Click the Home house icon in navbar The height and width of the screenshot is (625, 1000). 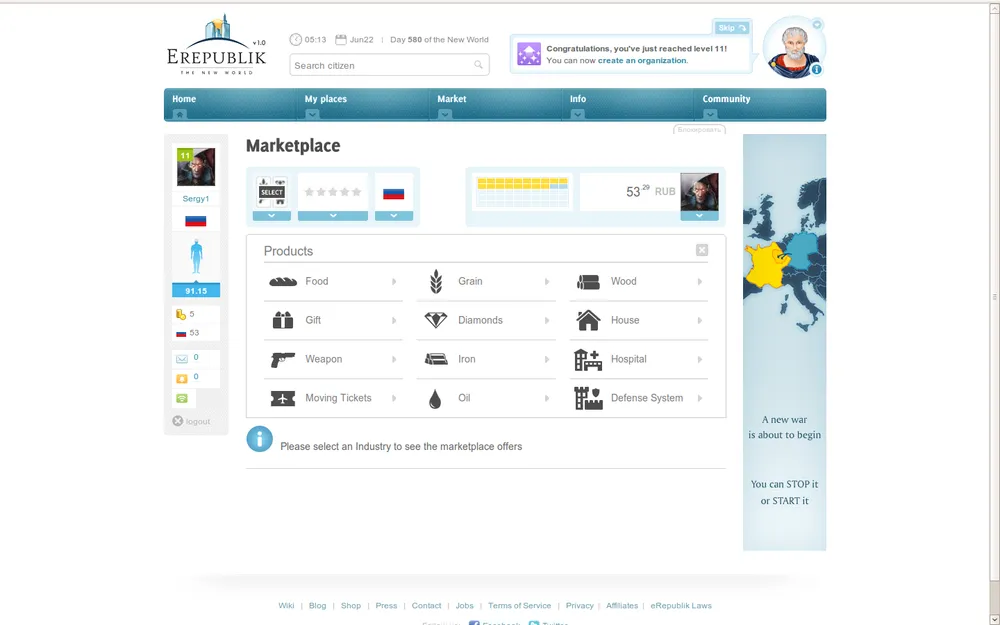click(x=180, y=114)
